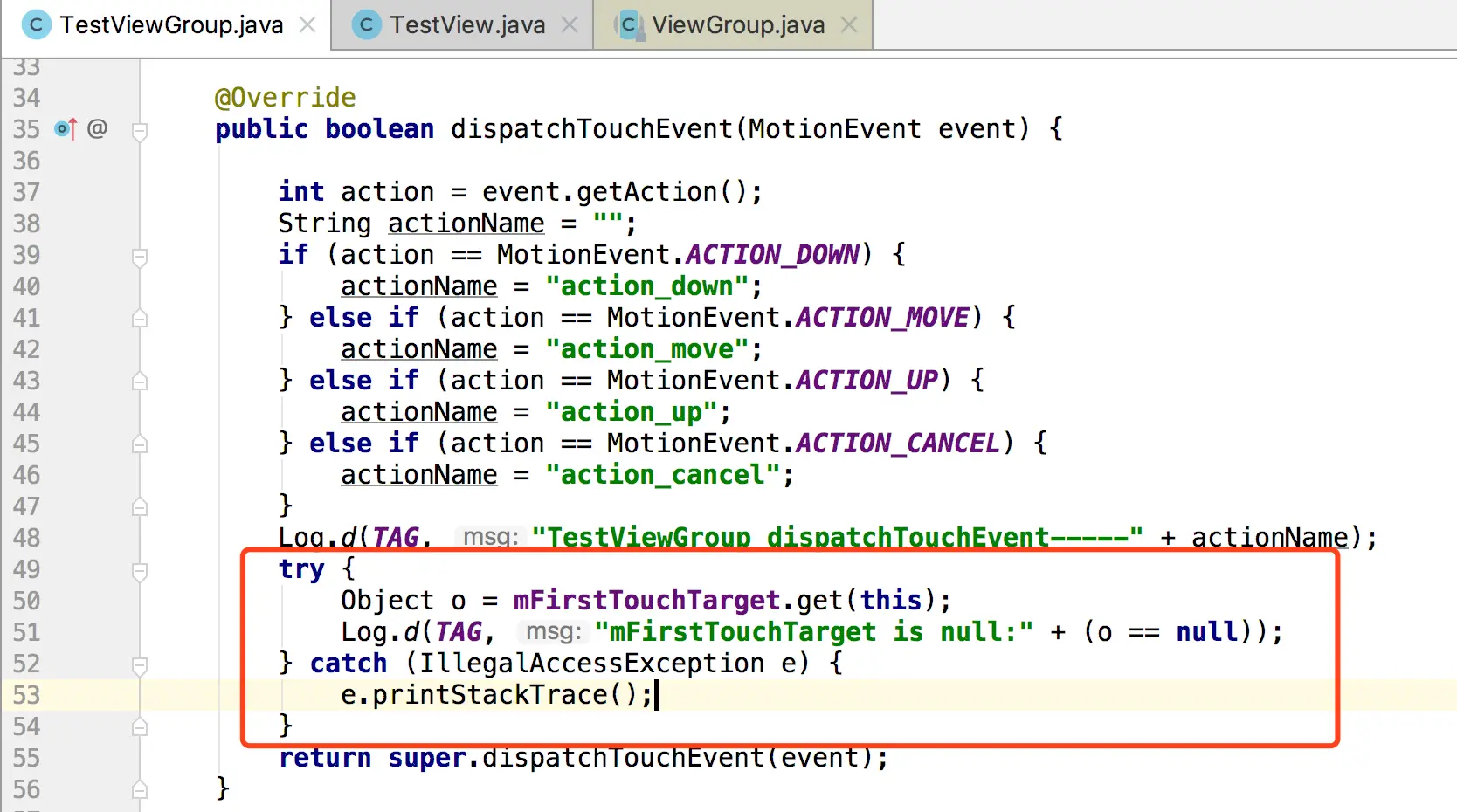The width and height of the screenshot is (1457, 812).
Task: Toggle the catch fold marker at line 52
Action: coord(139,665)
